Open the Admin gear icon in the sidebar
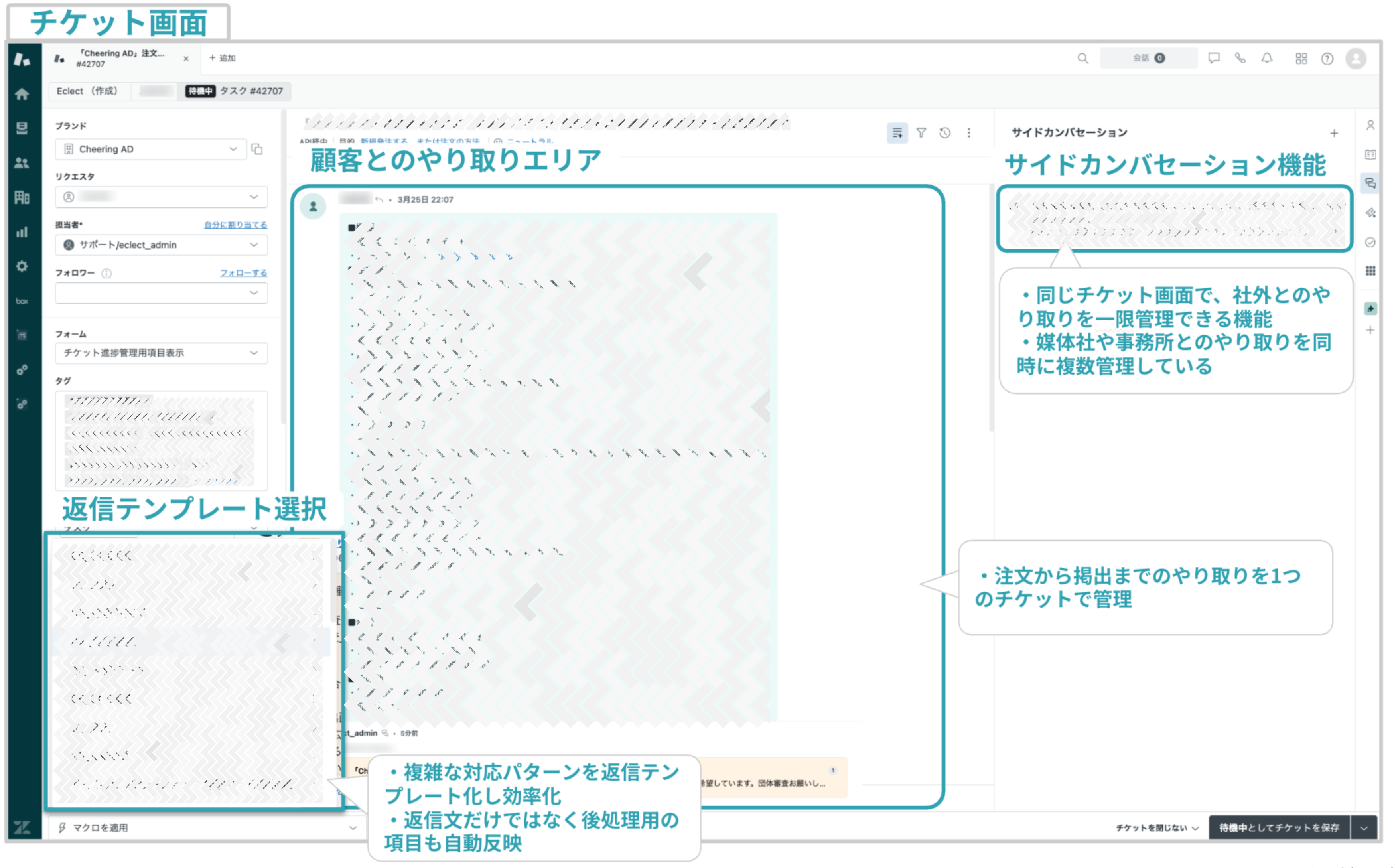 pyautogui.click(x=22, y=266)
